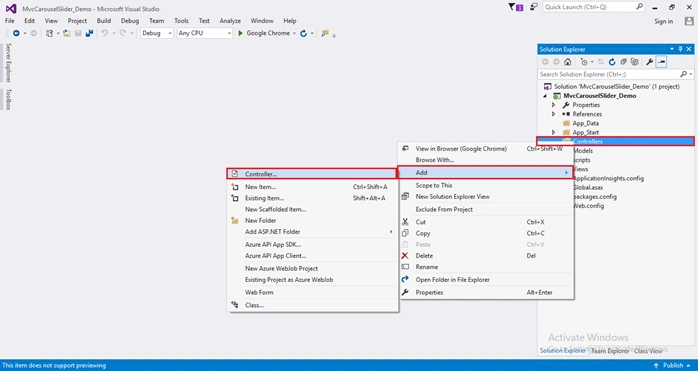Click the Class icon in Add submenu
This screenshot has width=698, height=371.
[x=235, y=305]
